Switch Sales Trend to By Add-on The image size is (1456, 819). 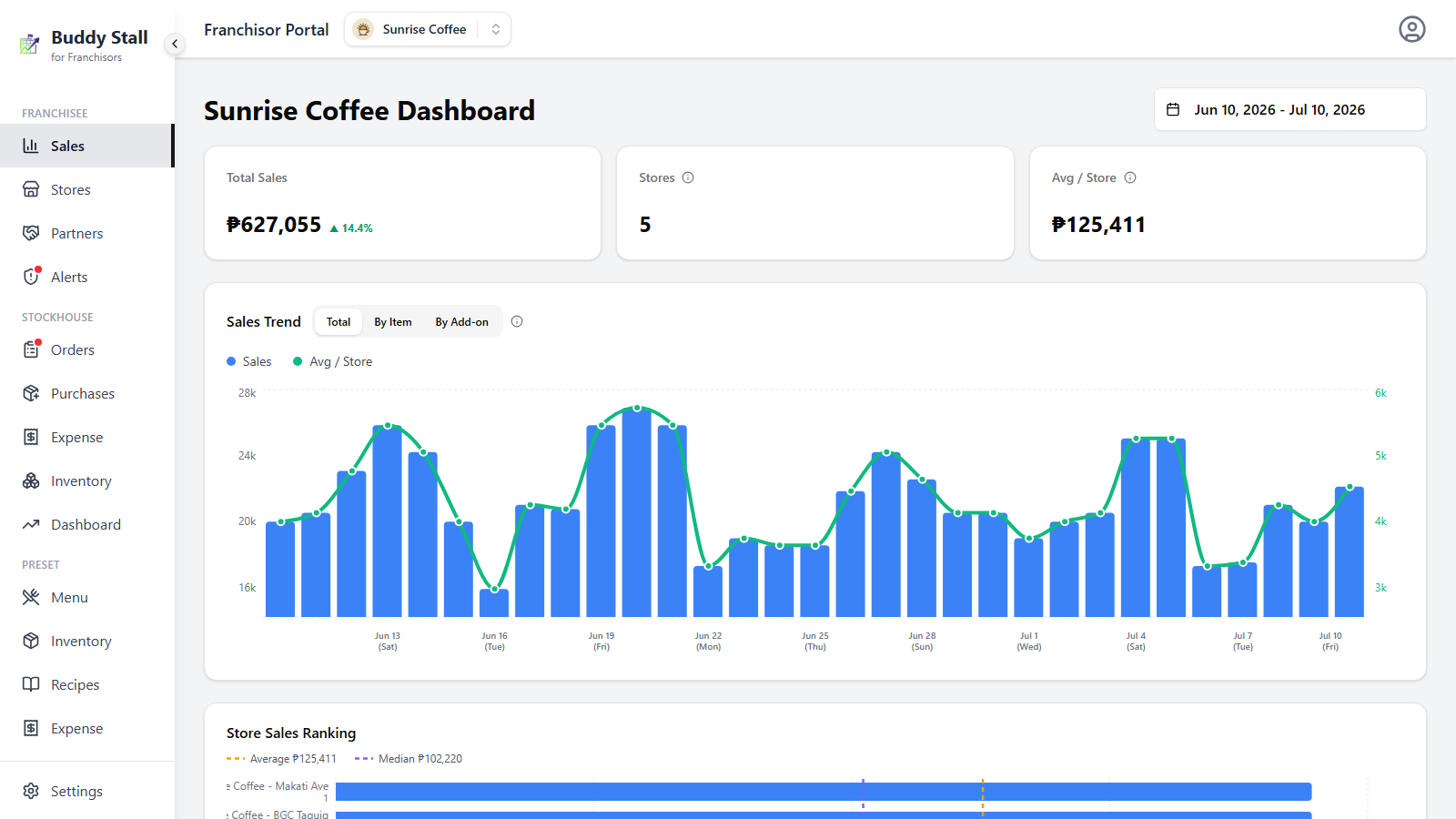click(461, 321)
